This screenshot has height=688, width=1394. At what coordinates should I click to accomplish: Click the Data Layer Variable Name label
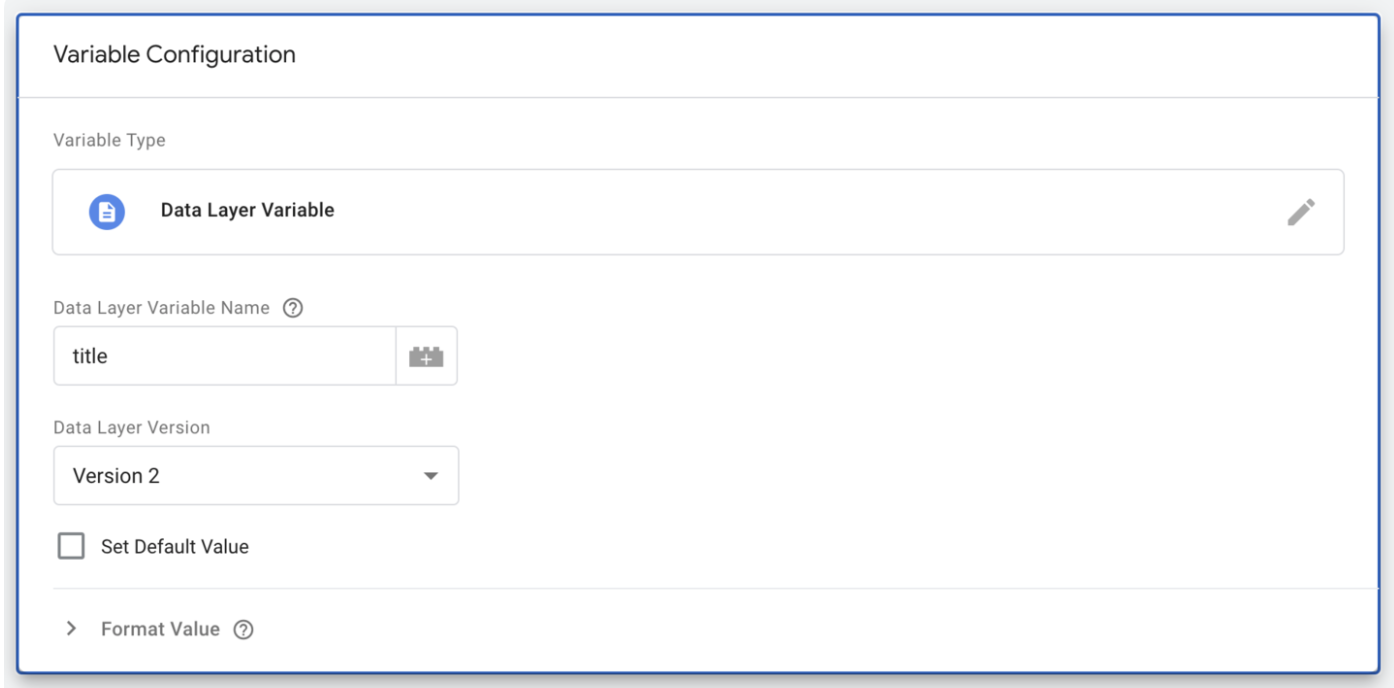coord(161,308)
